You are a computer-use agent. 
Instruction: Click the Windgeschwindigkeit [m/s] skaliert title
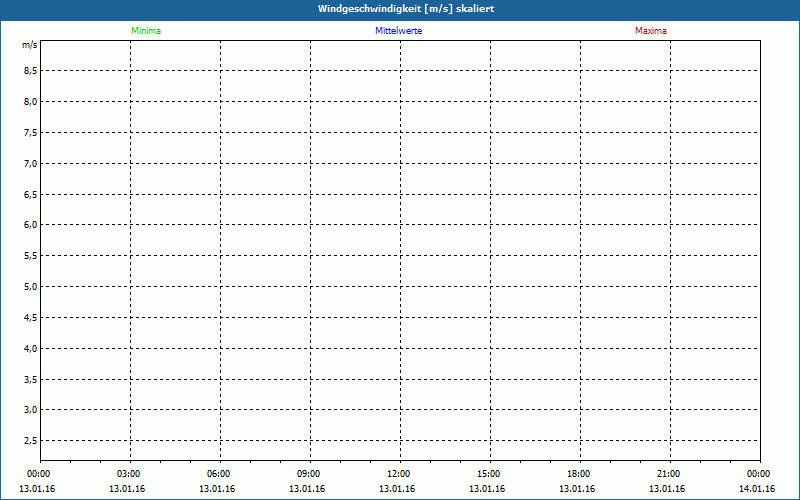click(406, 9)
